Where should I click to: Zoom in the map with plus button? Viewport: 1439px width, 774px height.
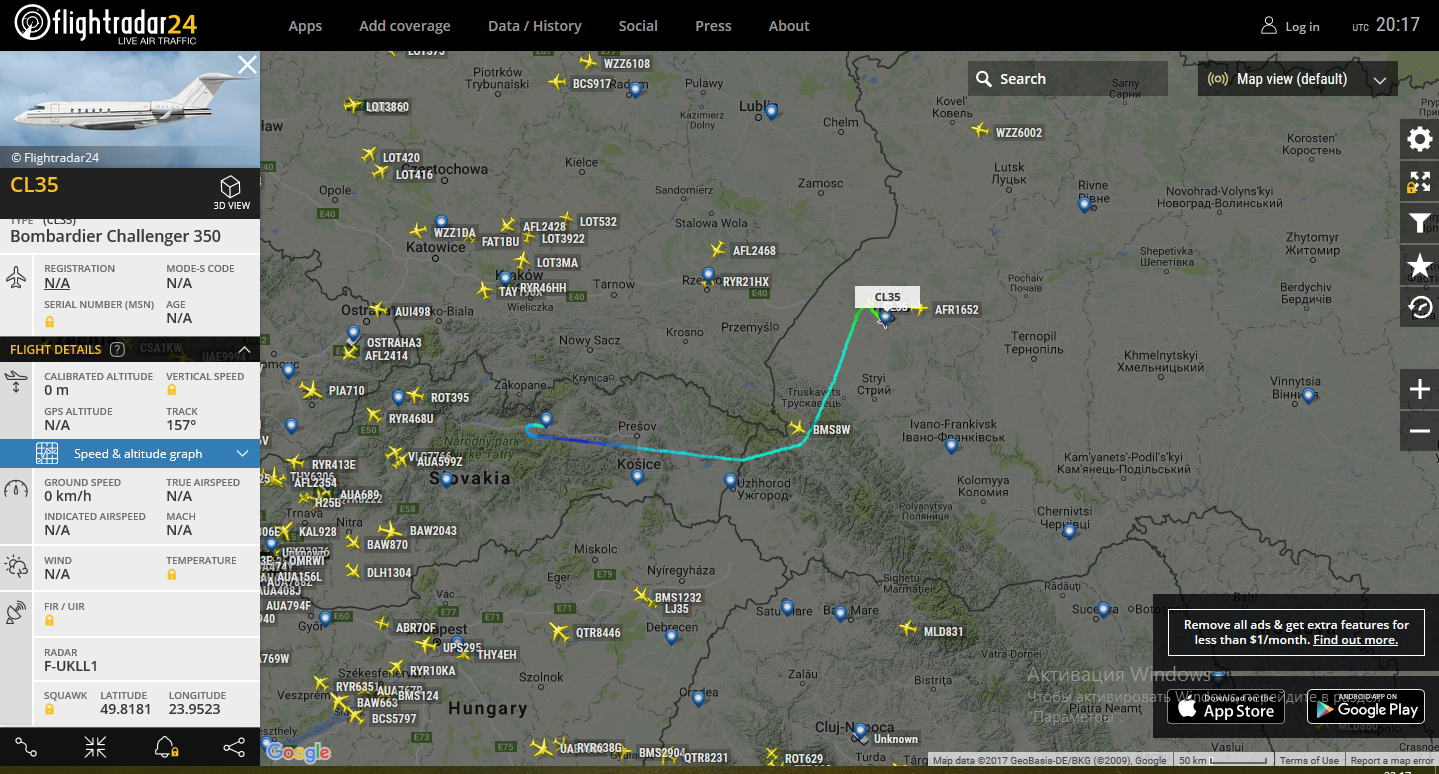1419,389
